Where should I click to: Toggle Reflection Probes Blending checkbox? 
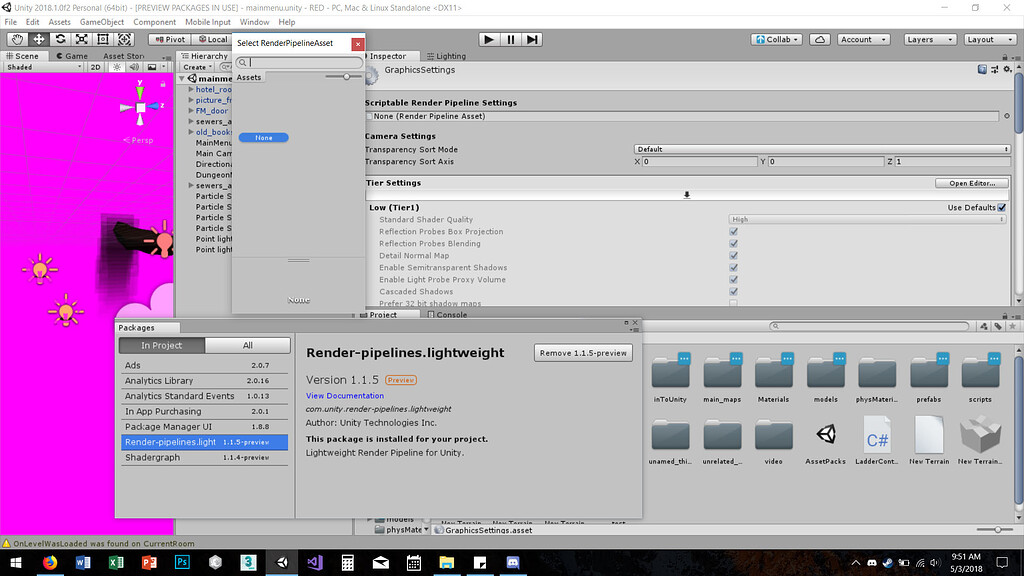733,244
